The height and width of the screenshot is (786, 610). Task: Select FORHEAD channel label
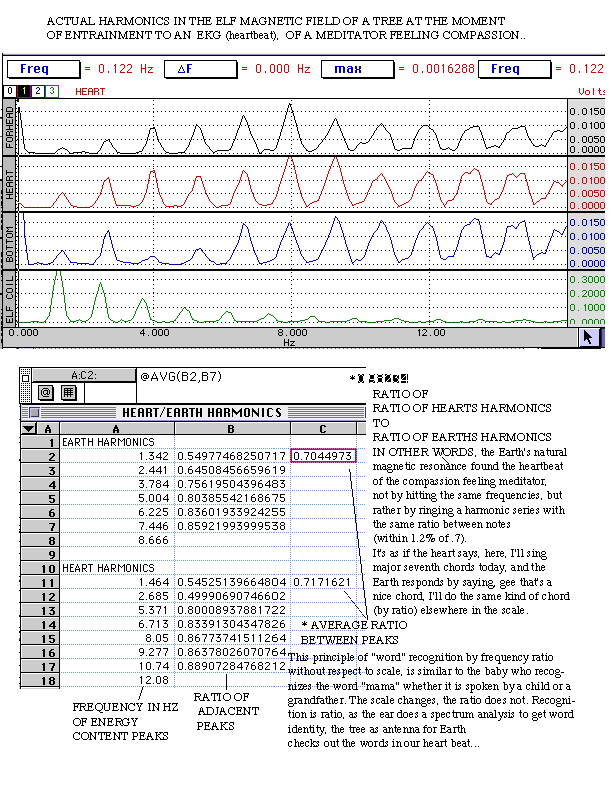click(x=10, y=127)
